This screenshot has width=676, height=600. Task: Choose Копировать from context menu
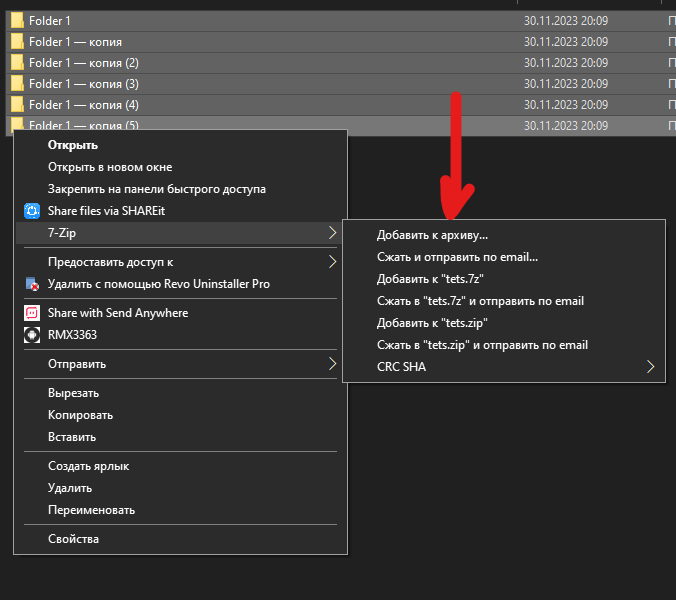click(x=80, y=415)
